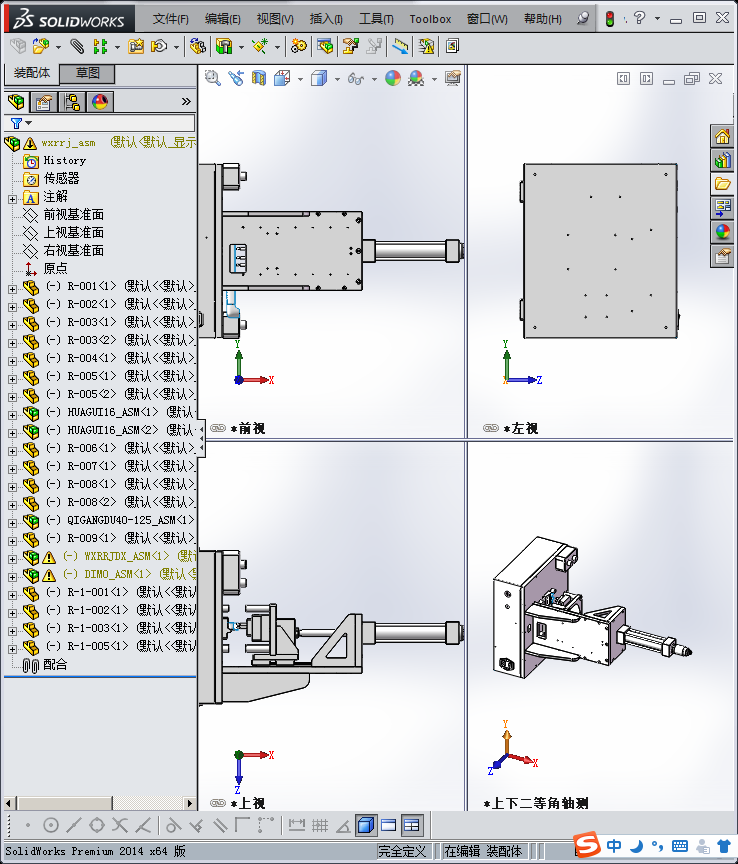Image resolution: width=738 pixels, height=864 pixels.
Task: Expand the R-1-005<1> component node
Action: 13,649
